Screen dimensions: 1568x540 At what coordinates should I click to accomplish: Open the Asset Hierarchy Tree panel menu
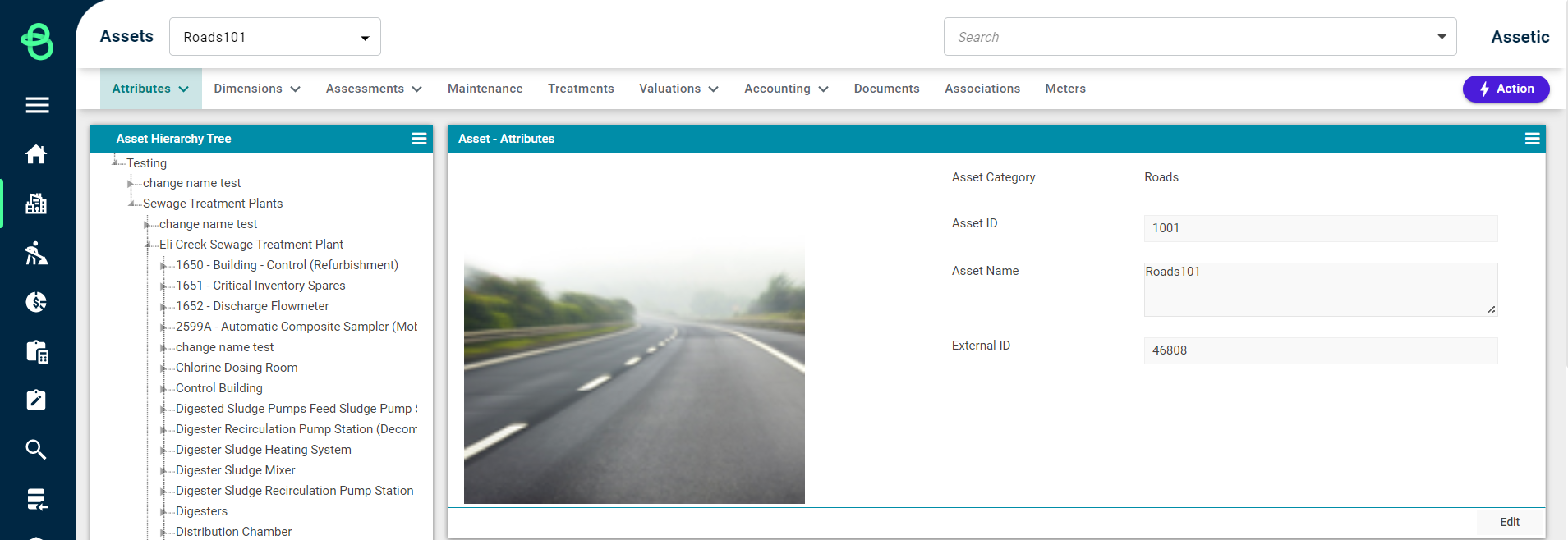pyautogui.click(x=419, y=139)
